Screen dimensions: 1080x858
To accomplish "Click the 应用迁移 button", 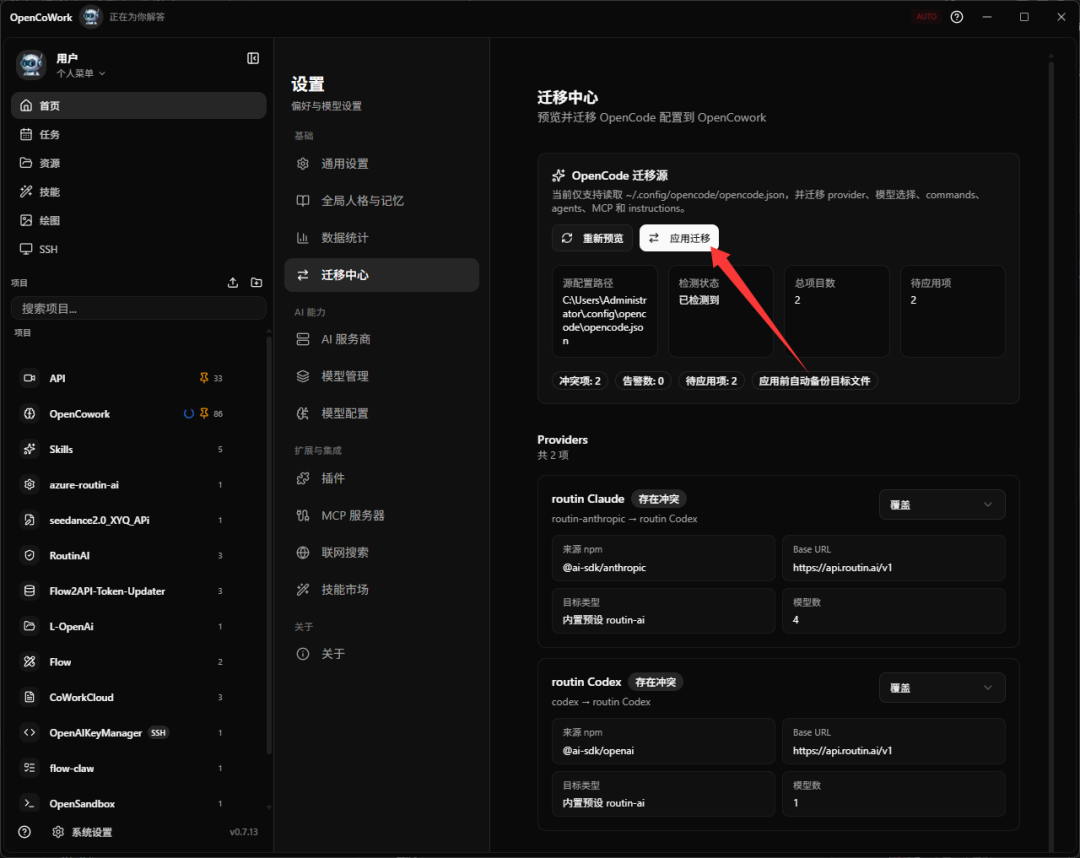I will tap(678, 238).
